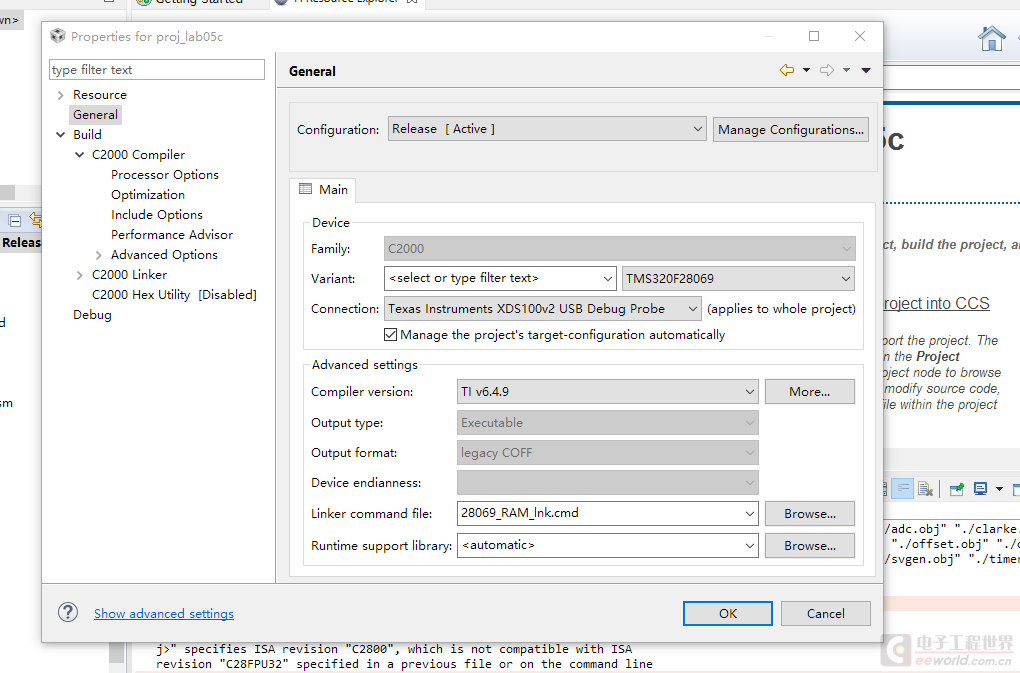Toggle the highlighted word wrap console icon

902,489
